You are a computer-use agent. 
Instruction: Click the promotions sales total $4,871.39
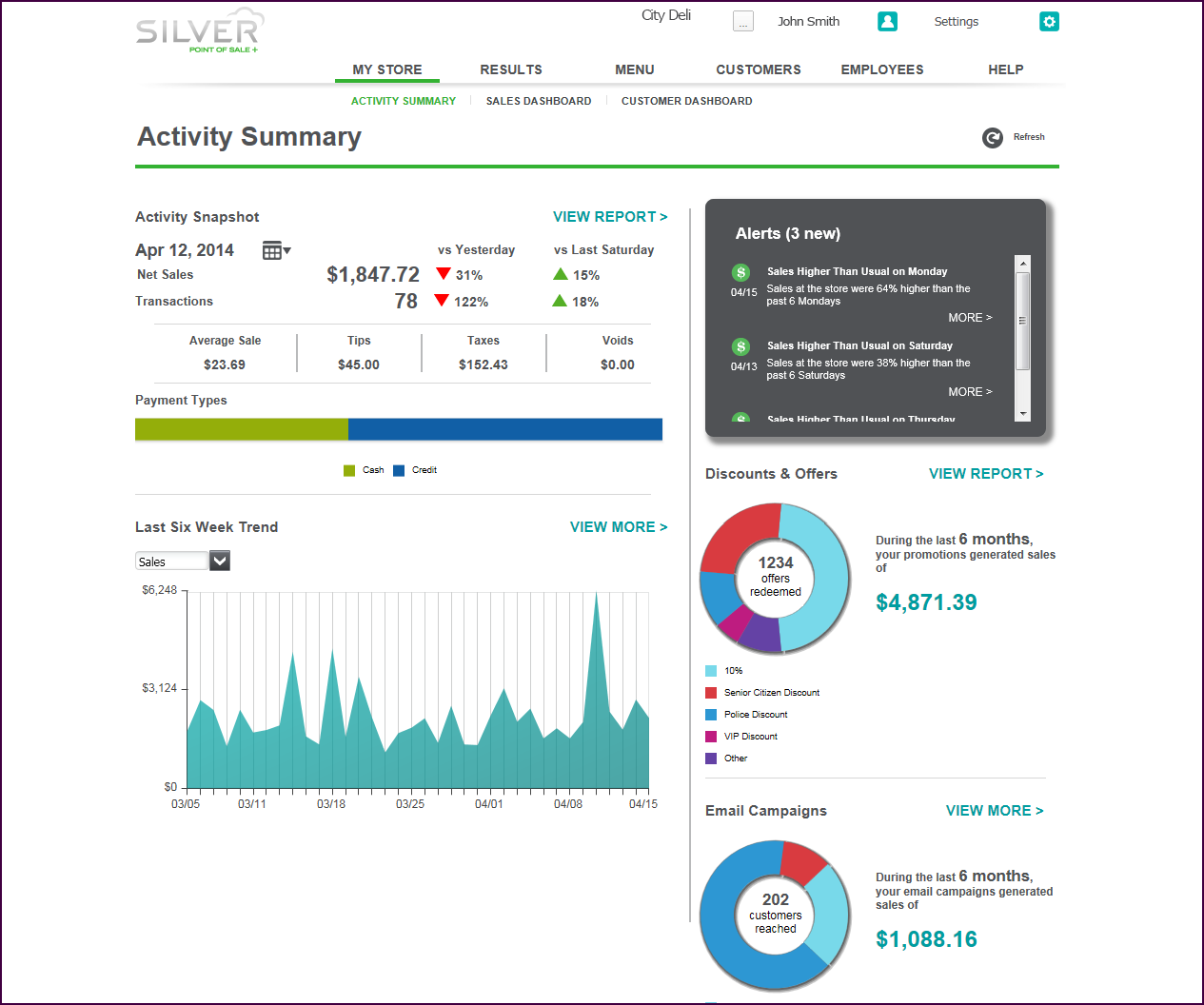(926, 602)
